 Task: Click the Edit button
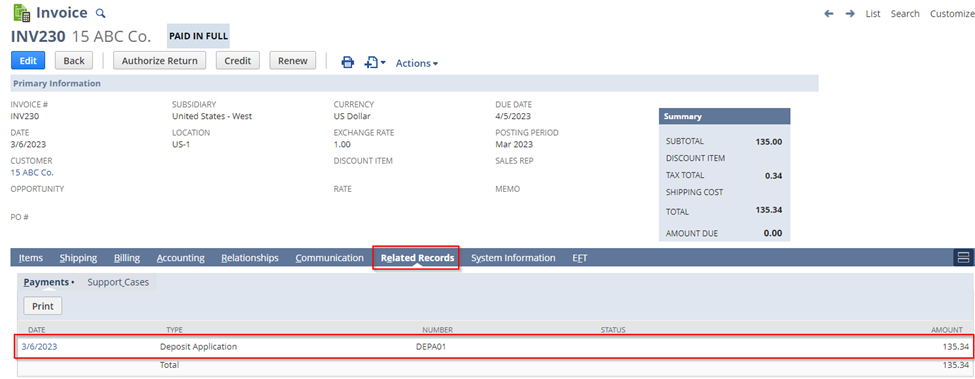click(28, 60)
